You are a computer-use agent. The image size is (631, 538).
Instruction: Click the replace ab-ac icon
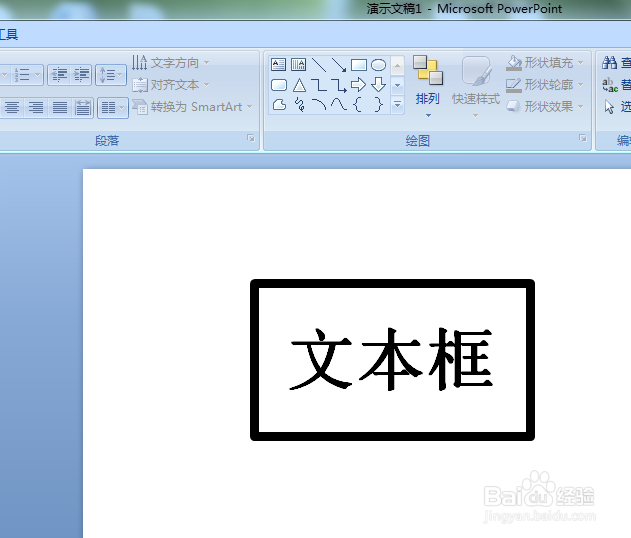tap(610, 85)
